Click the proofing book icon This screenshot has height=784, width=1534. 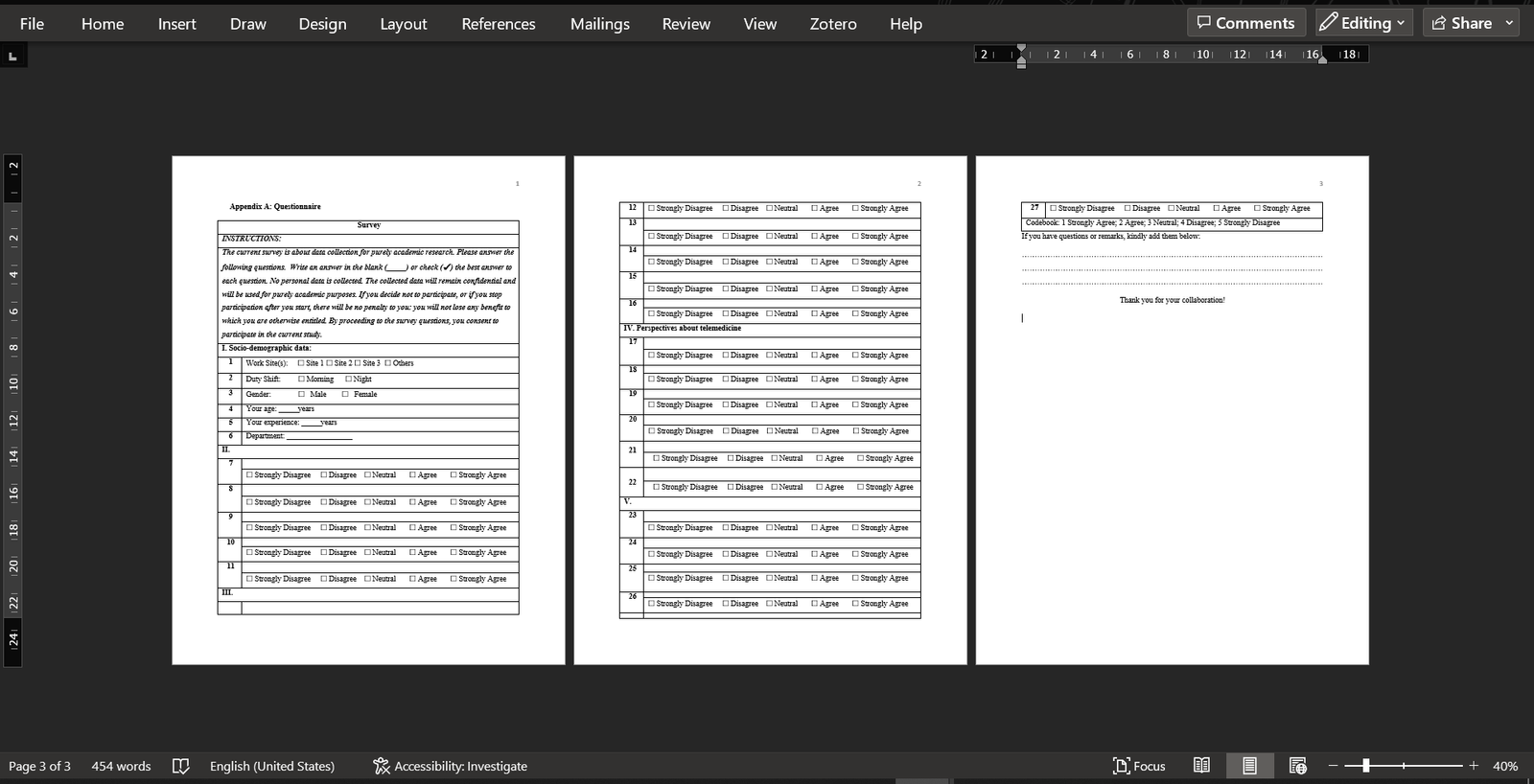[x=180, y=766]
